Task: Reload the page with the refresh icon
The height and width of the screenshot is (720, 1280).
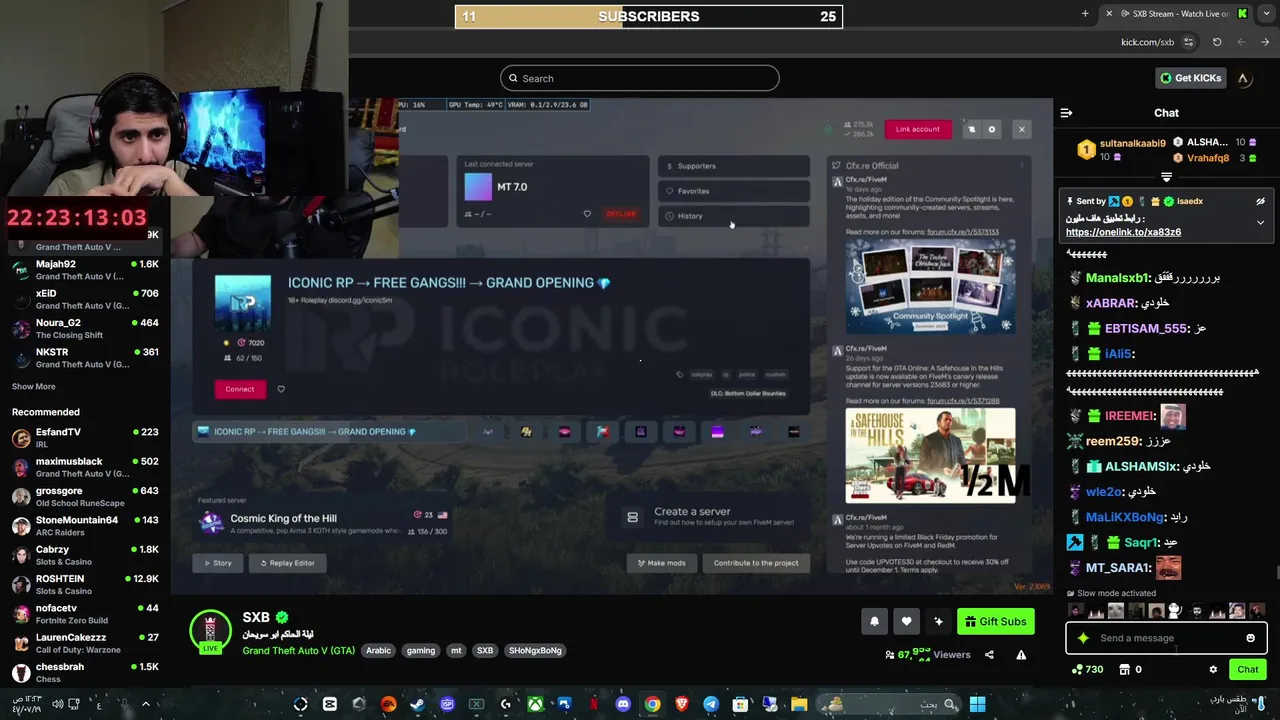Action: point(1217,42)
